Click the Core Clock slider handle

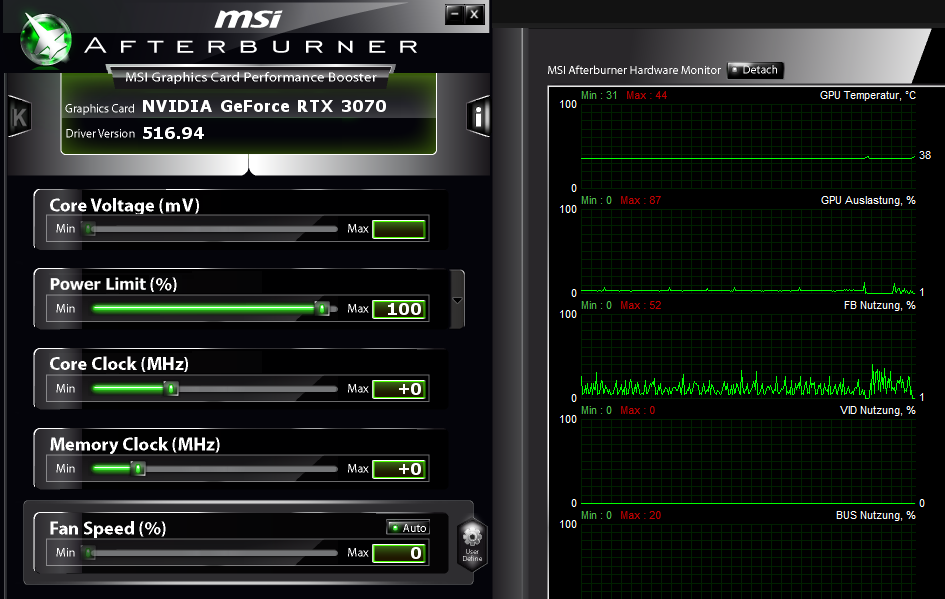tap(172, 389)
